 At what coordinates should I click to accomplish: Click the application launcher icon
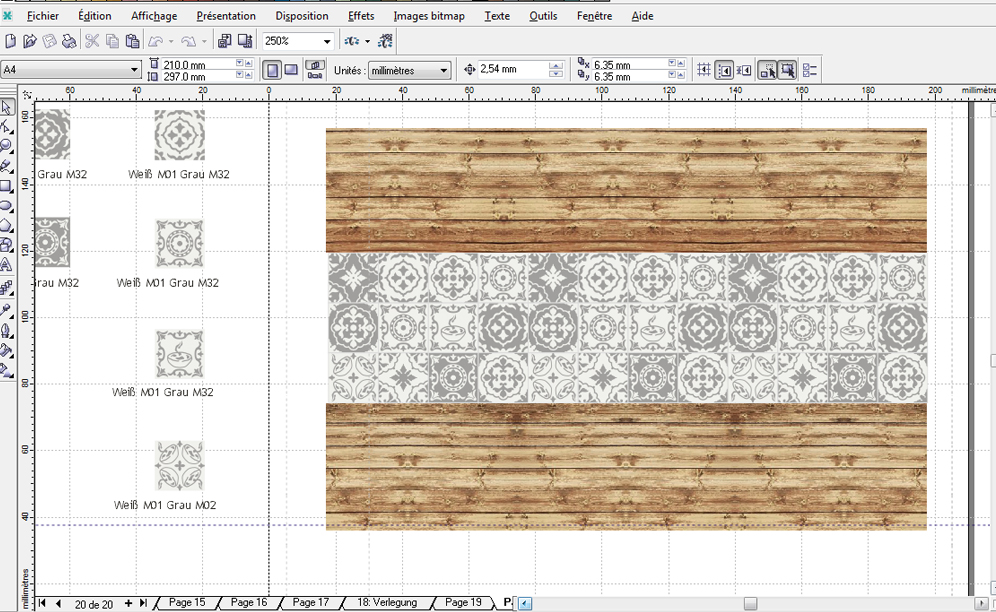(351, 41)
